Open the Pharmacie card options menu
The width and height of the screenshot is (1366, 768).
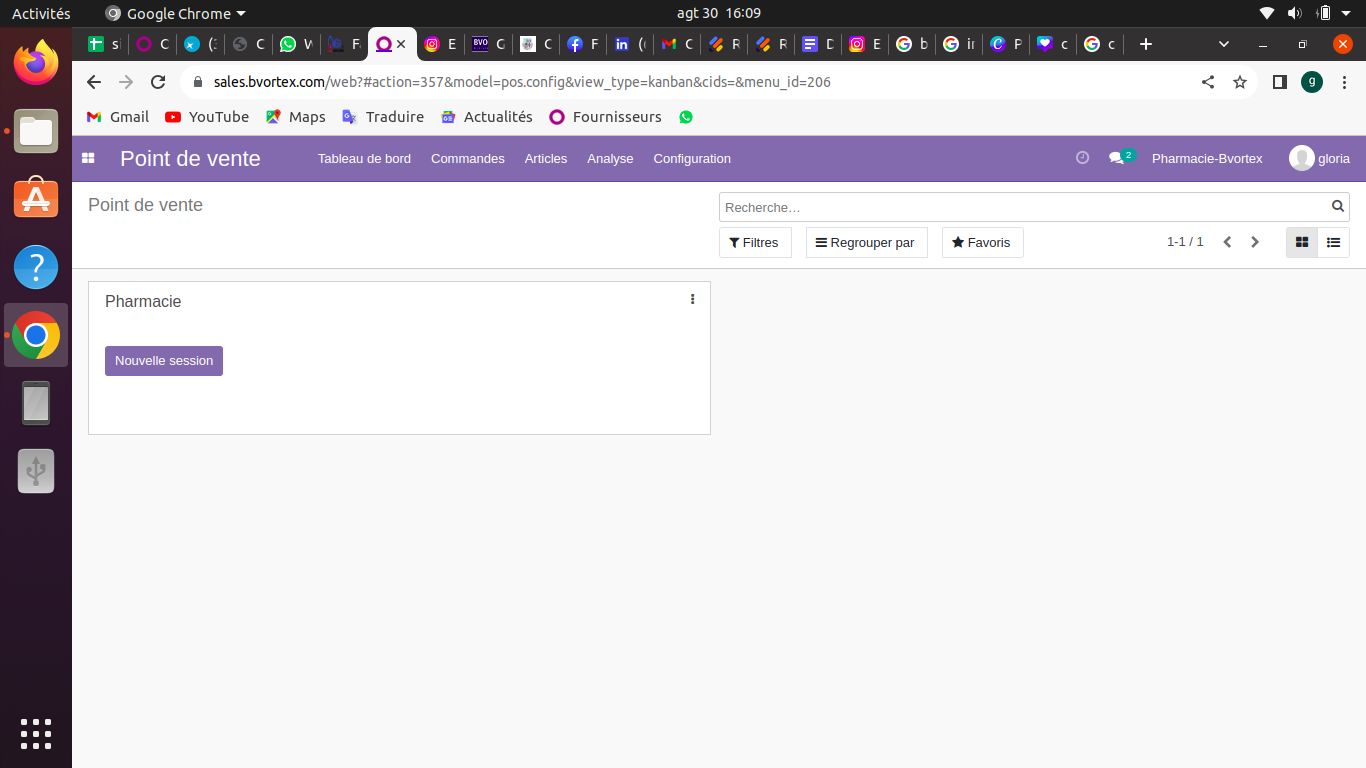pos(692,299)
